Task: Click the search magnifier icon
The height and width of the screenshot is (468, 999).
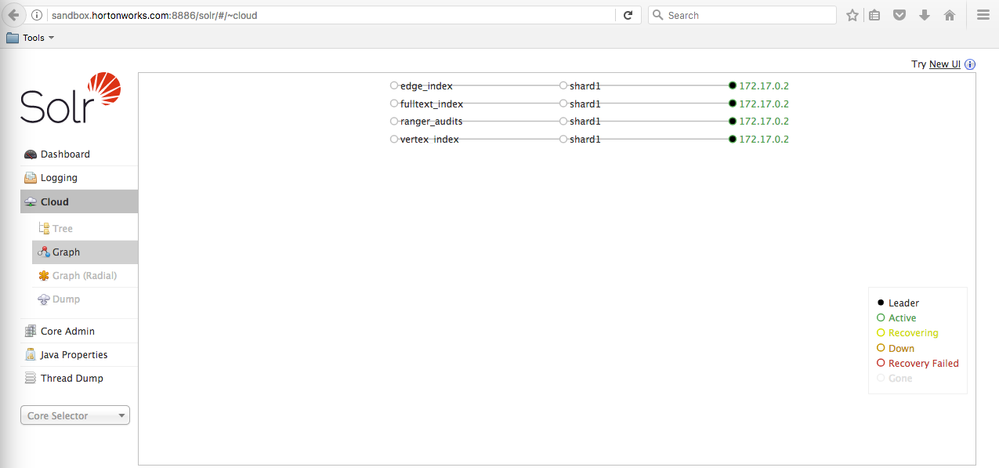Action: [659, 15]
